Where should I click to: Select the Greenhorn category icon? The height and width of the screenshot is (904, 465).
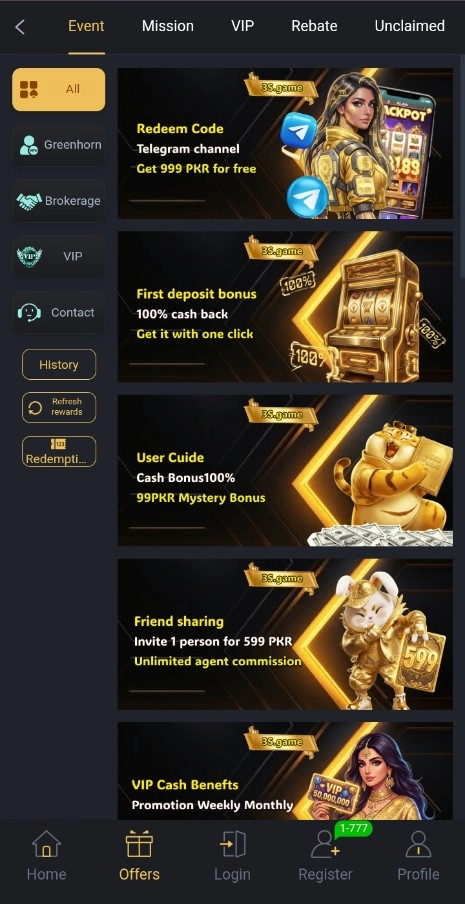point(28,145)
